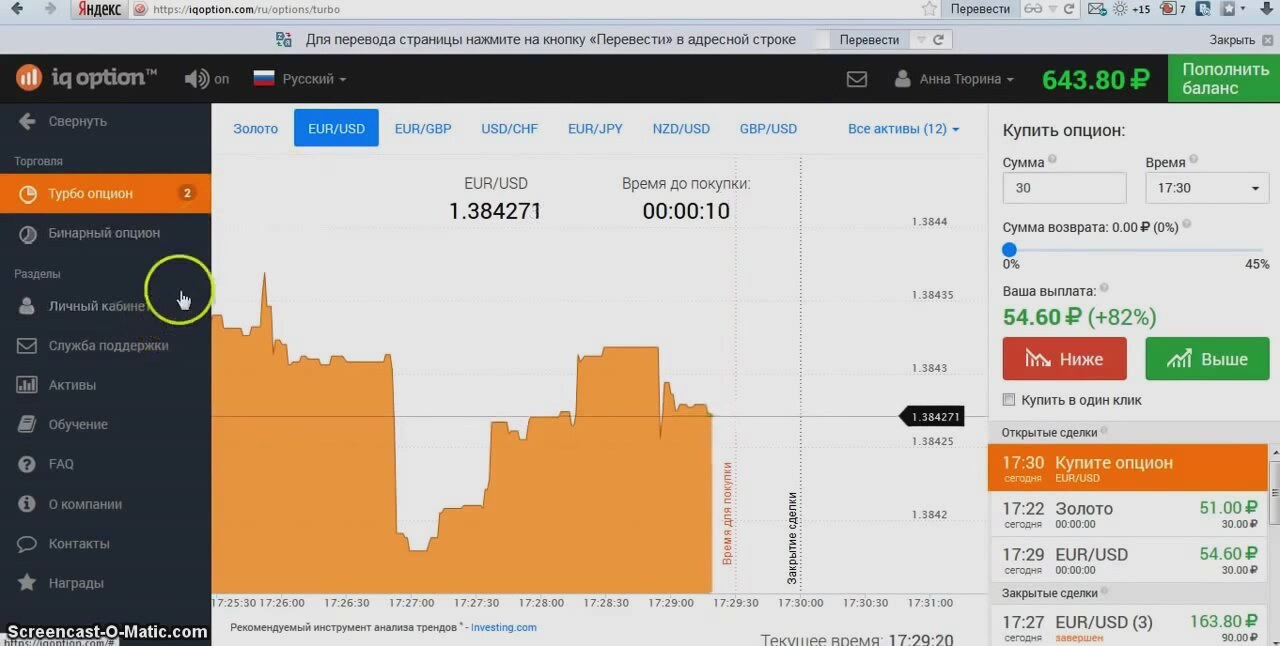Click the Сумма amount input field
This screenshot has width=1280, height=646.
coord(1064,188)
